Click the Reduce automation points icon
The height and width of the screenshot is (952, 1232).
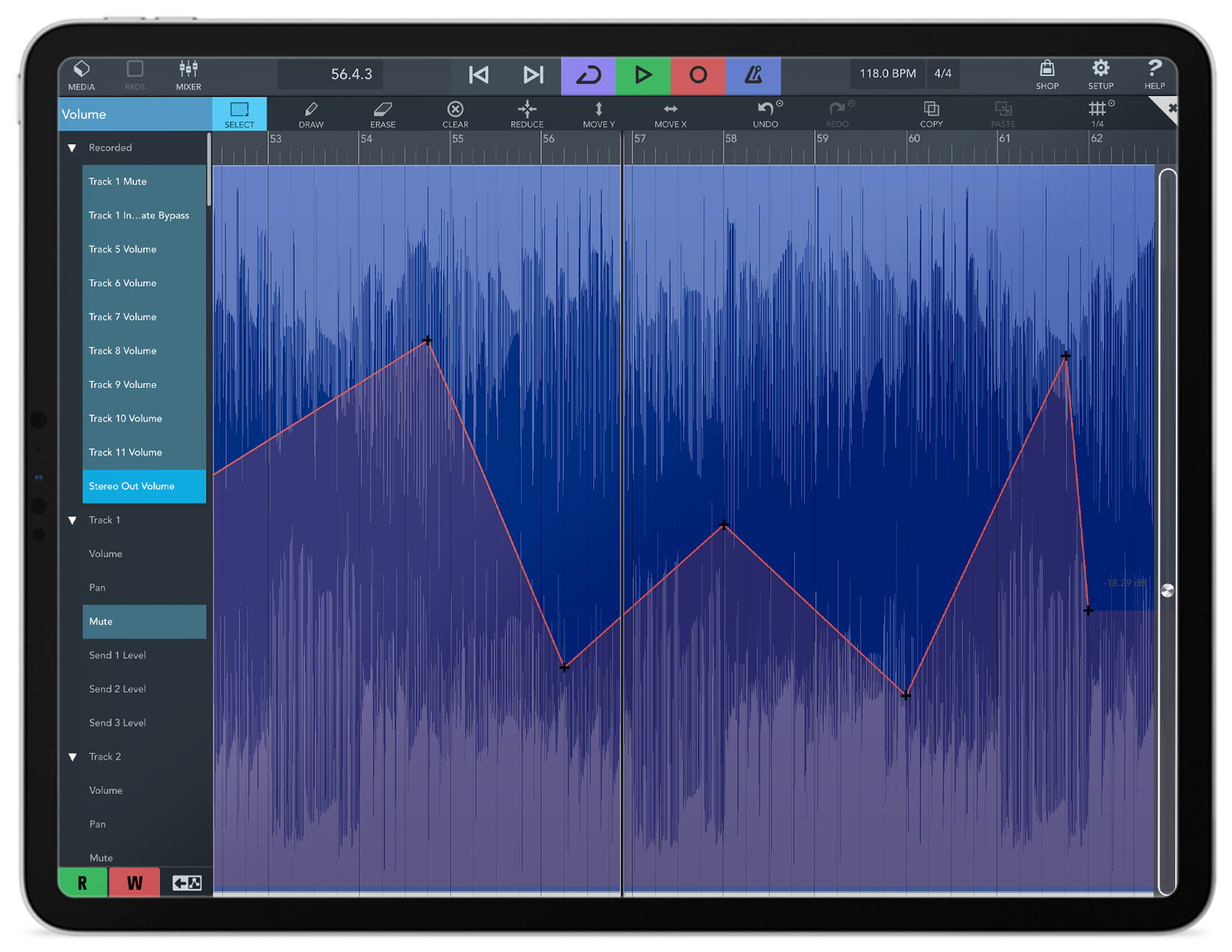526,114
